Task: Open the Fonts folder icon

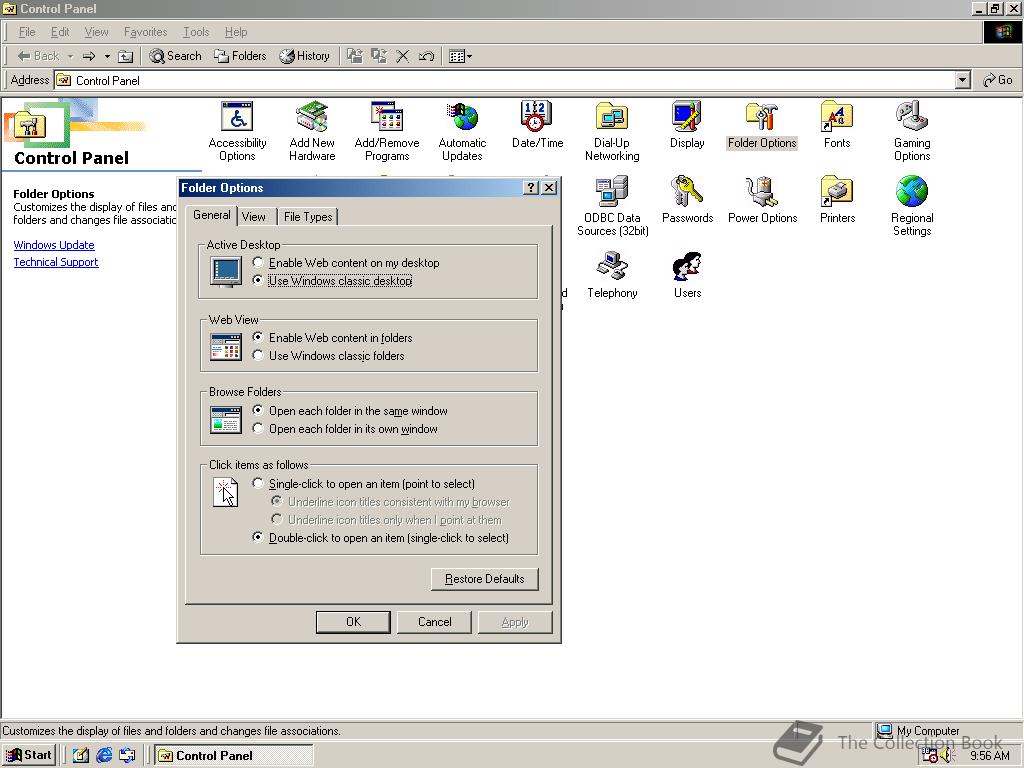Action: 837,125
